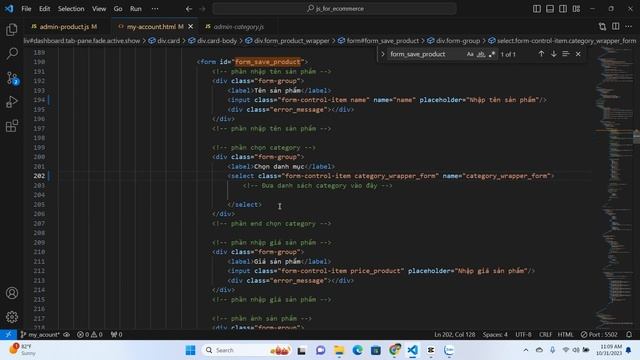Change encoding via UTF-8 status item
The width and height of the screenshot is (640, 360).
coord(523,335)
